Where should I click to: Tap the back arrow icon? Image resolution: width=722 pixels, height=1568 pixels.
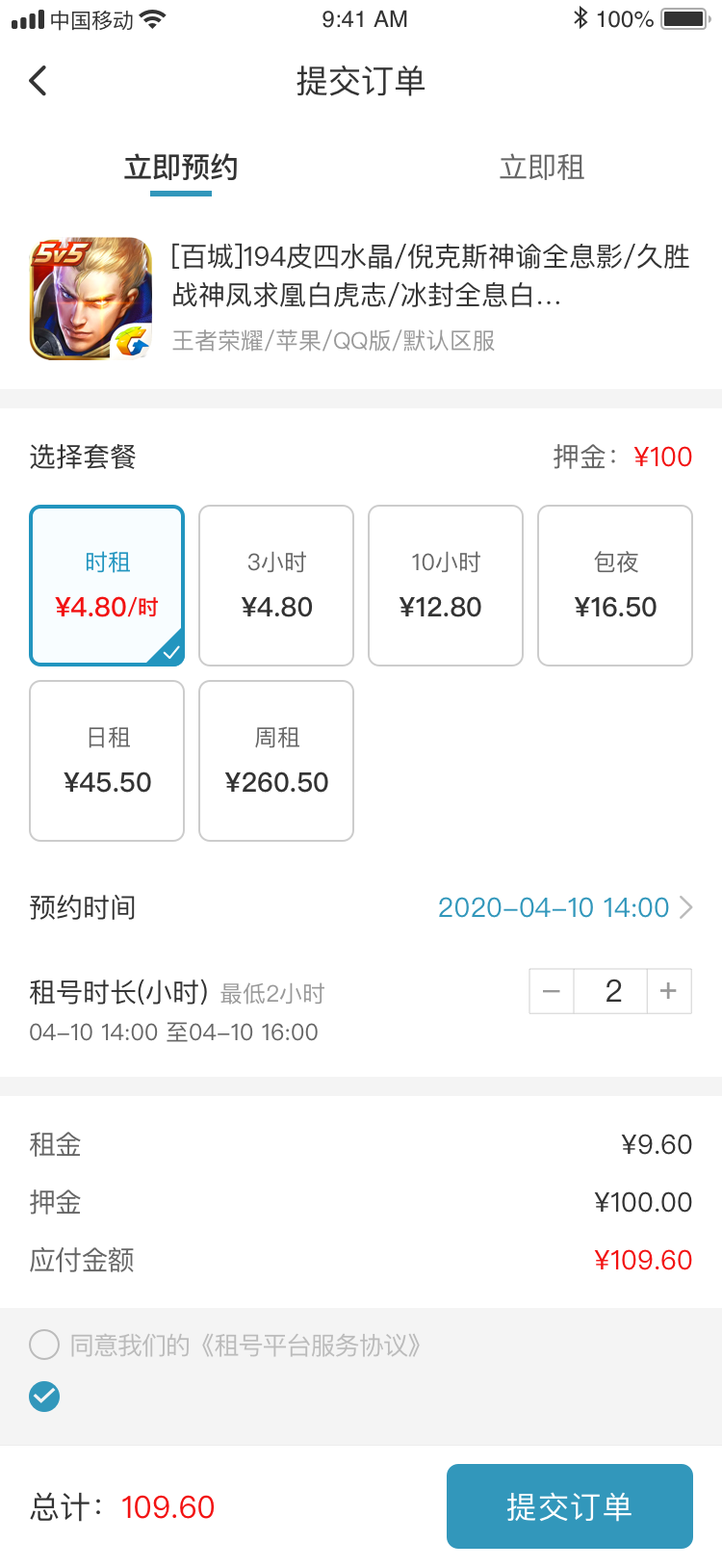click(39, 81)
